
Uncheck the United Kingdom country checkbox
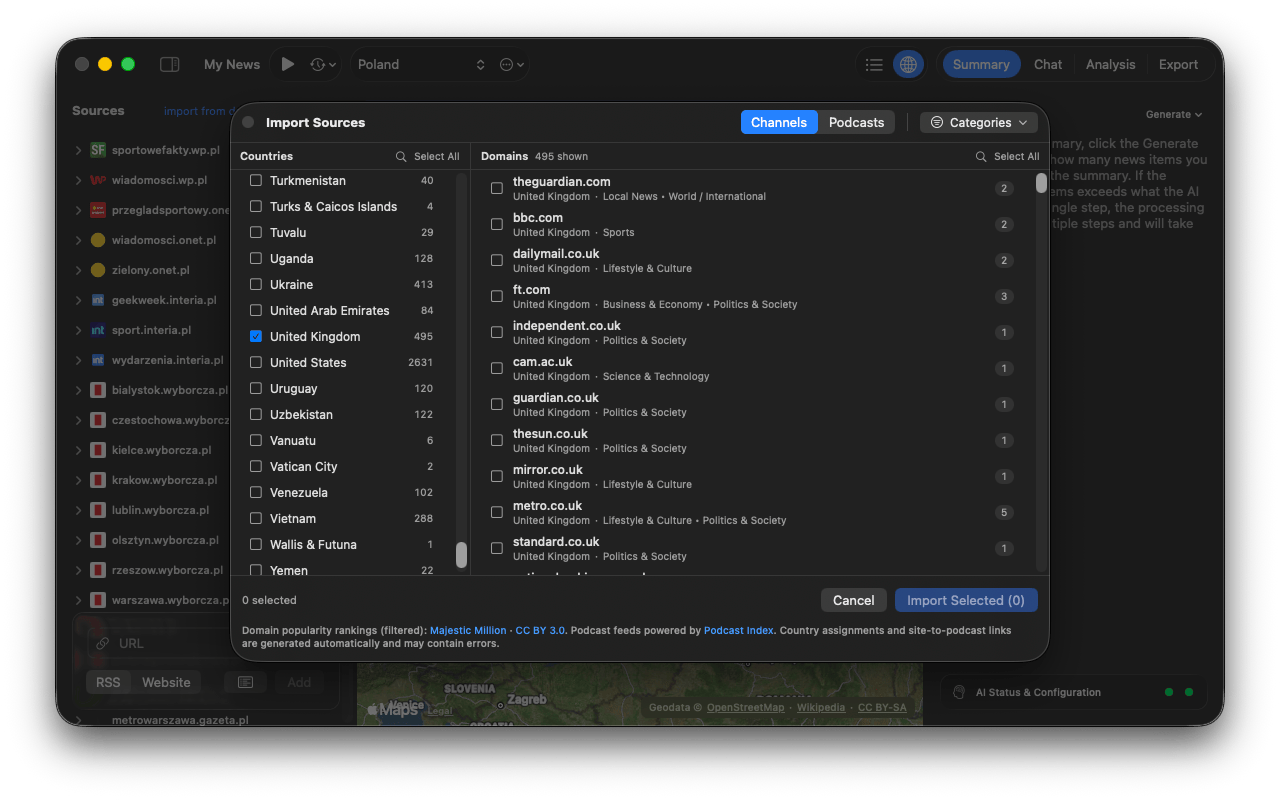tap(256, 337)
